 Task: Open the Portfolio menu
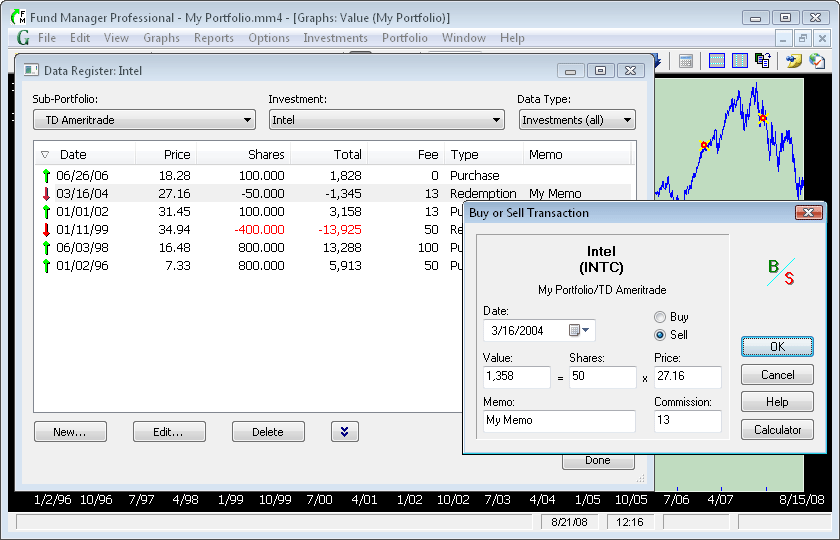coord(404,38)
